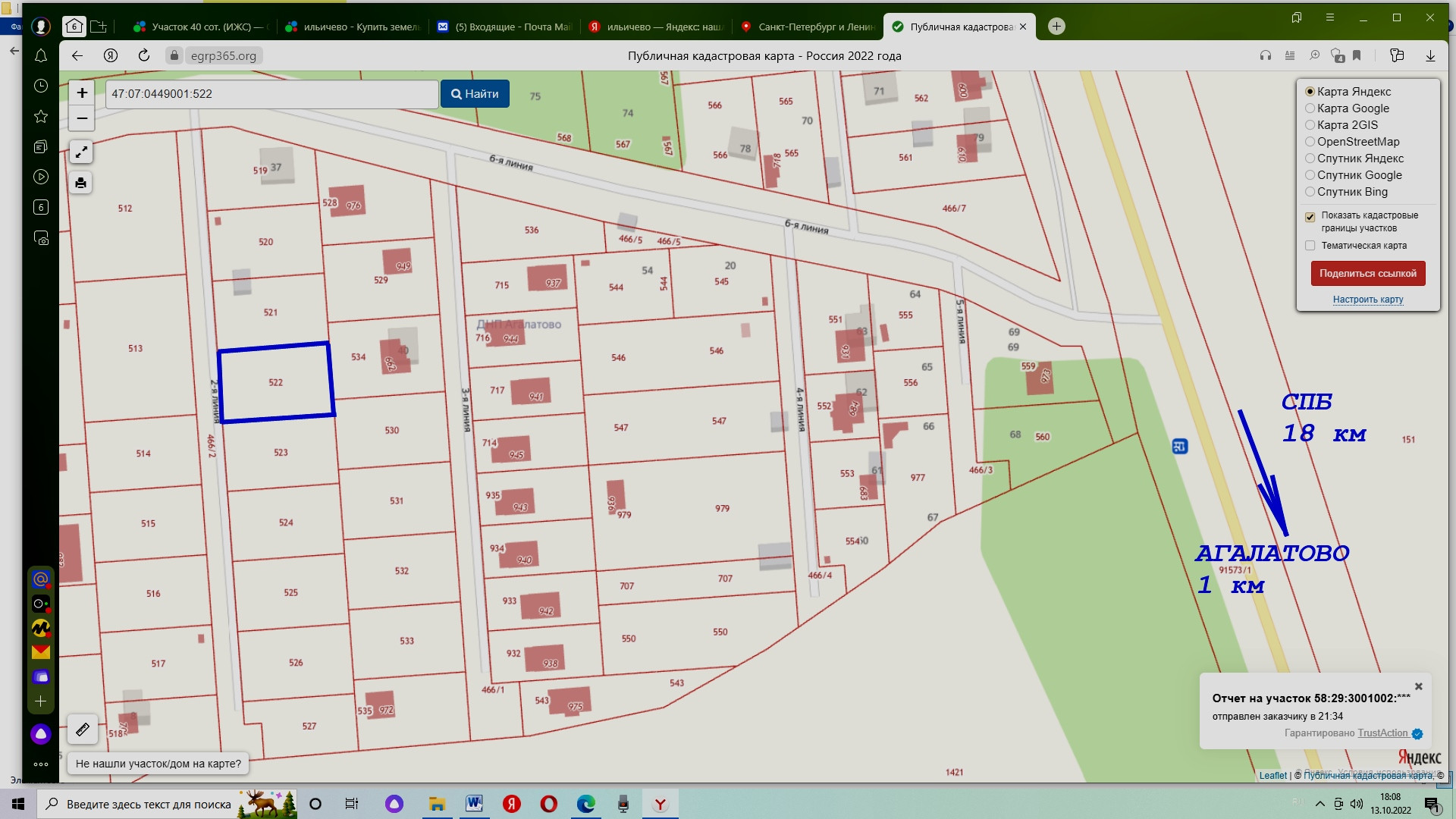Click the Поделиться ссылкой button
The image size is (1456, 819).
pos(1367,274)
